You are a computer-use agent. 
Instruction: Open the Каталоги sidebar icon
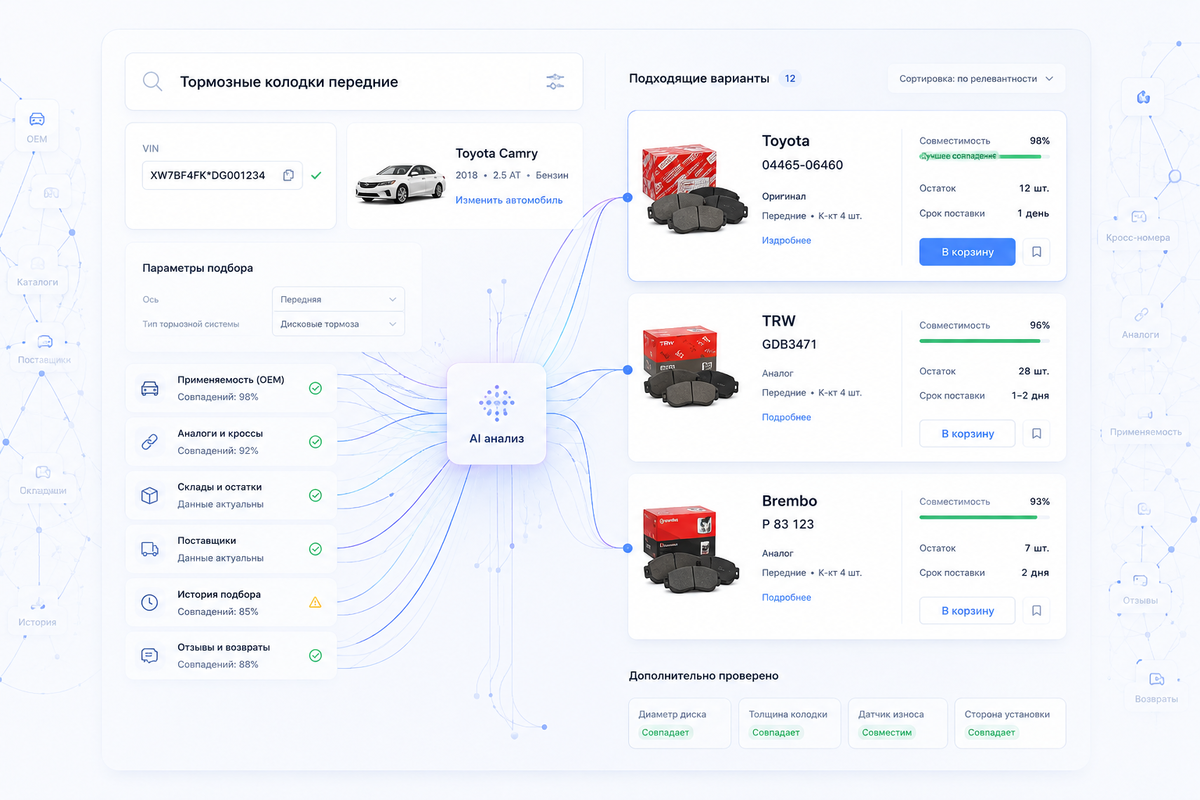37,263
